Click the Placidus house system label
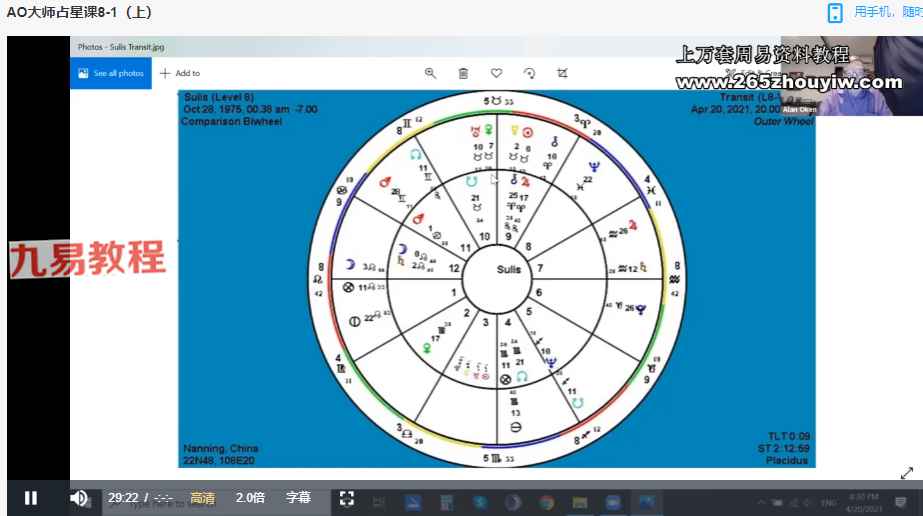 pos(787,460)
